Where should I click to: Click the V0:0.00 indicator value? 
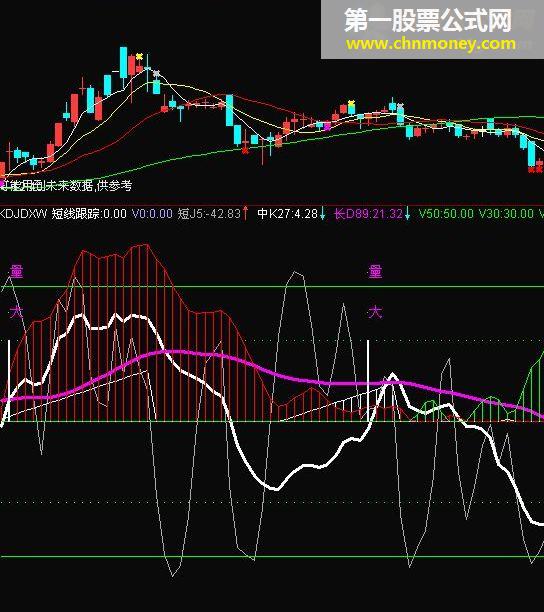click(152, 214)
